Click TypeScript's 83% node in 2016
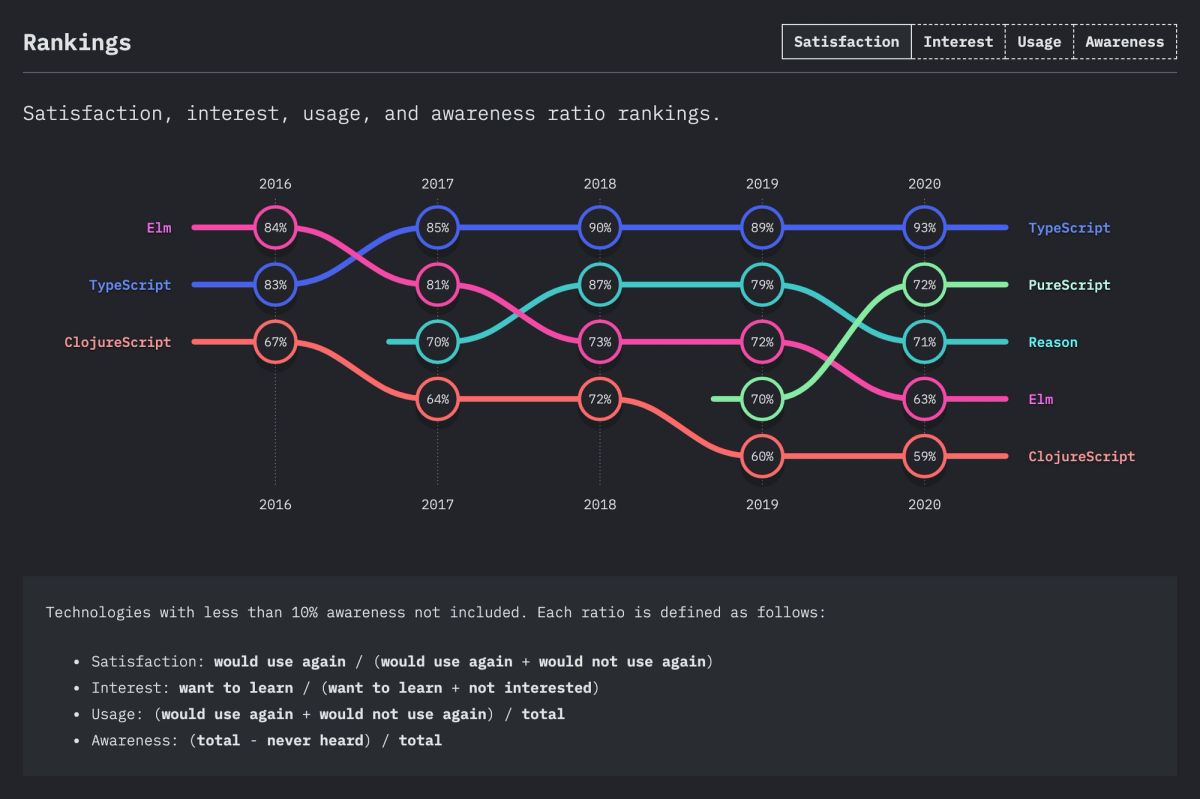Viewport: 1200px width, 799px height. (x=275, y=285)
